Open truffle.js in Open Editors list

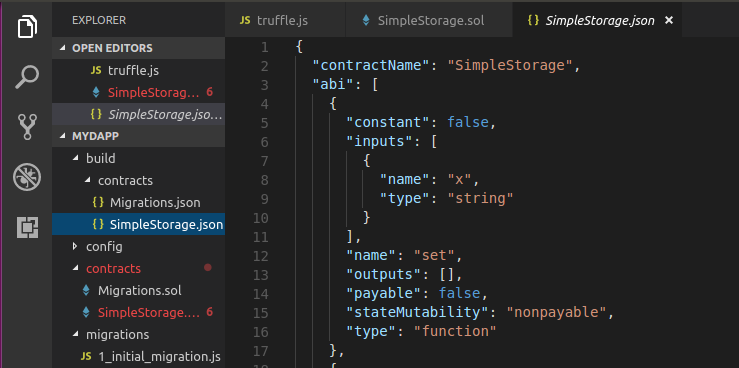point(138,71)
